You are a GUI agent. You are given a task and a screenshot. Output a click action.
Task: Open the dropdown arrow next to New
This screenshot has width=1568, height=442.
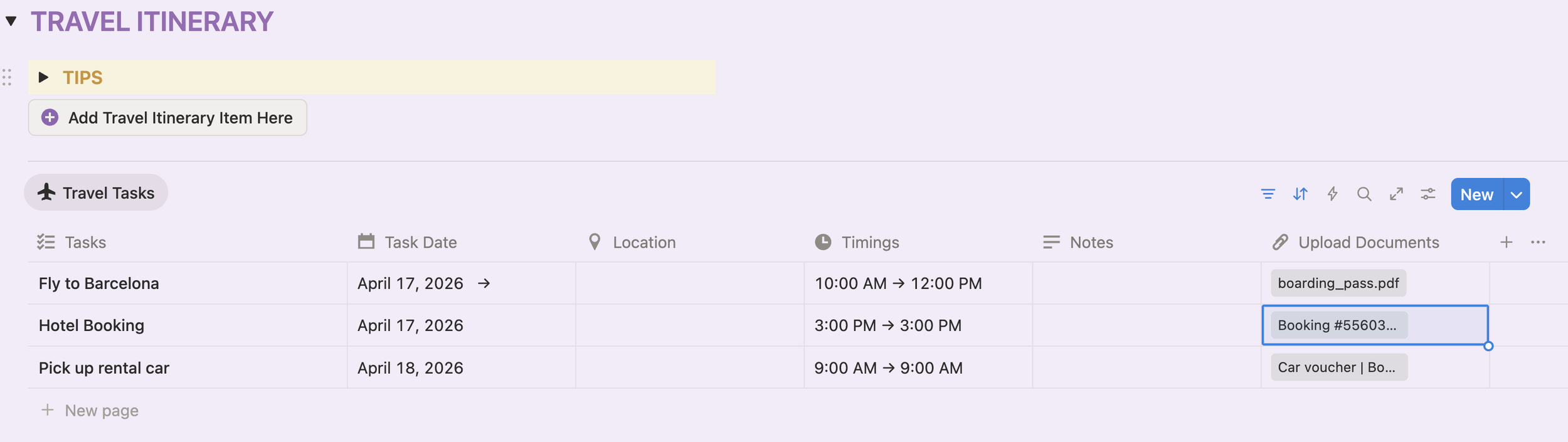(x=1517, y=195)
